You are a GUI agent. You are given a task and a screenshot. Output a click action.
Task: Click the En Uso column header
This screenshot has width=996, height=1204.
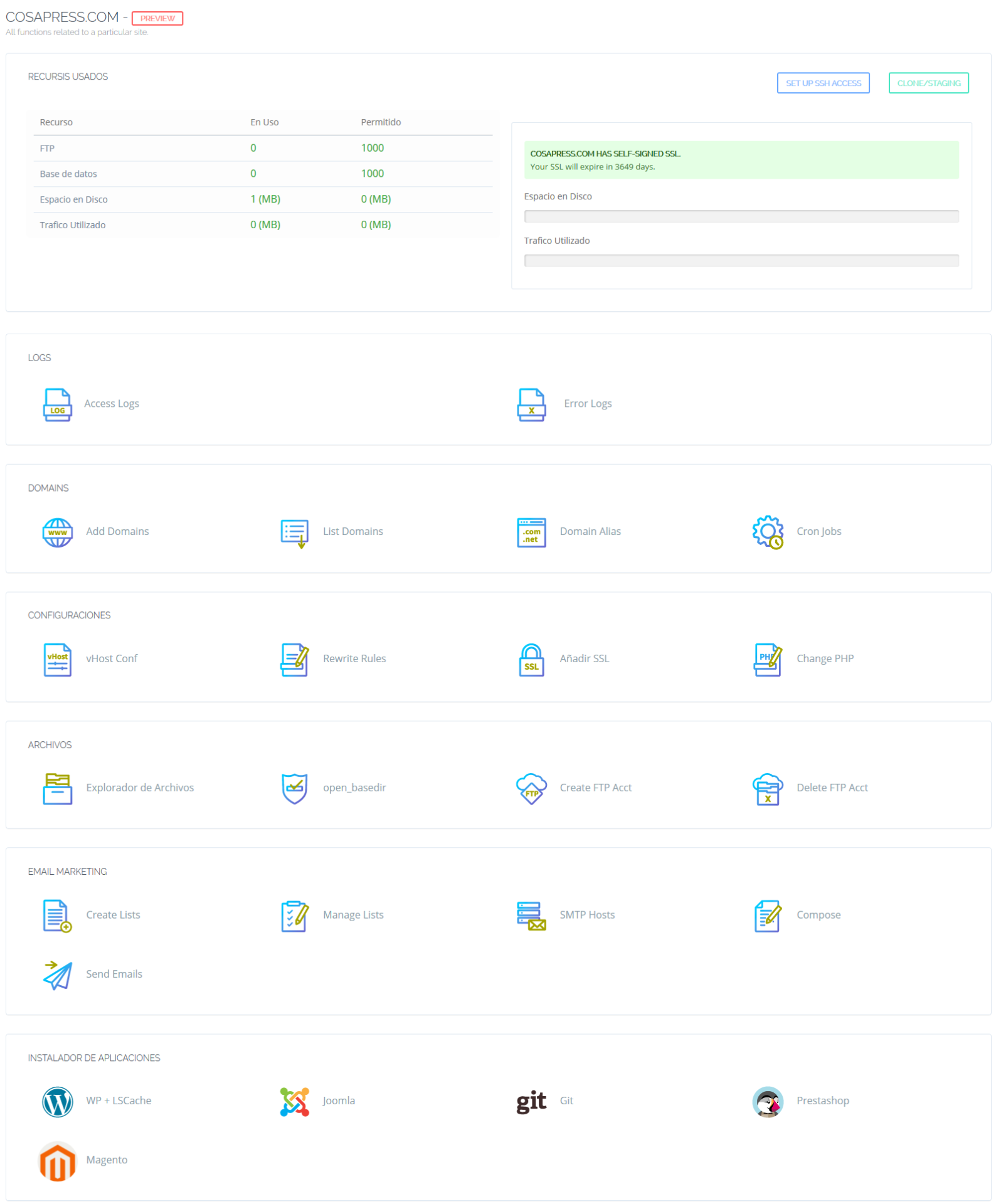pyautogui.click(x=265, y=122)
